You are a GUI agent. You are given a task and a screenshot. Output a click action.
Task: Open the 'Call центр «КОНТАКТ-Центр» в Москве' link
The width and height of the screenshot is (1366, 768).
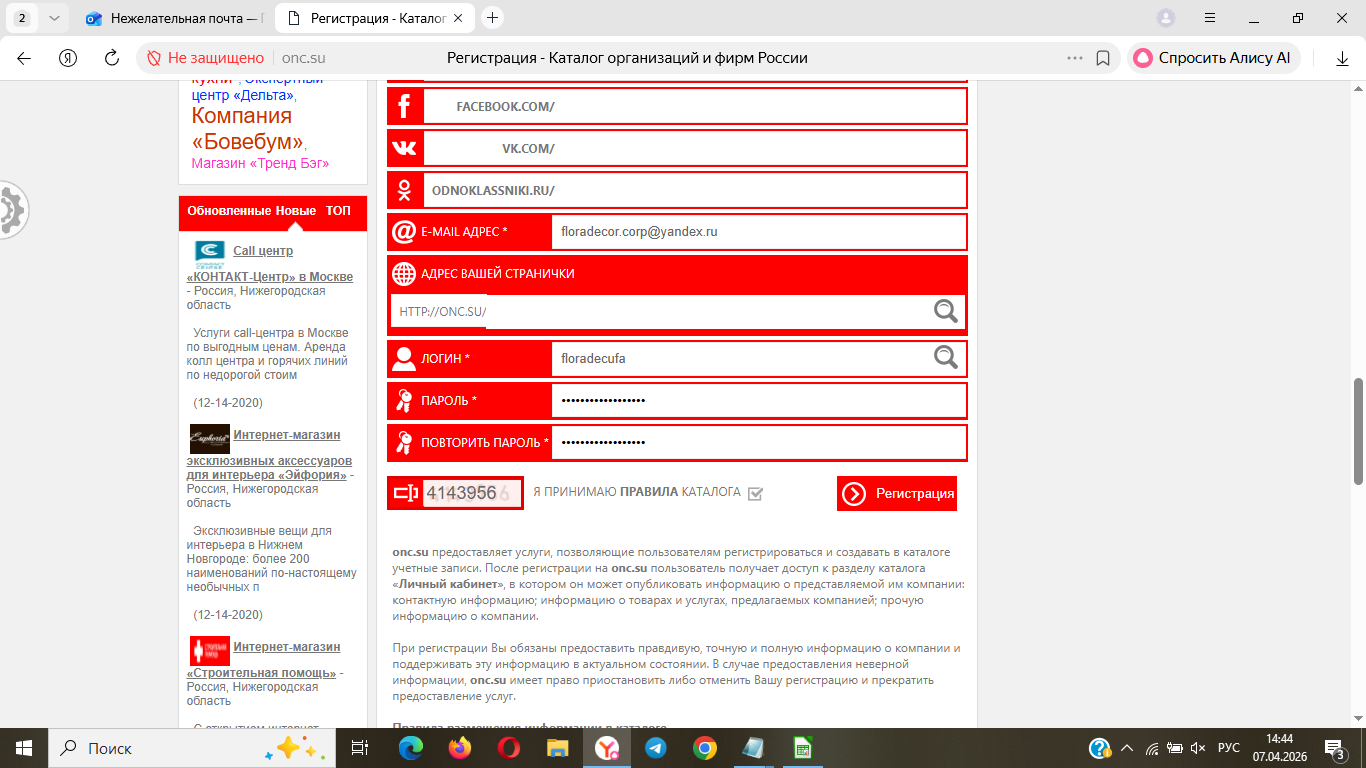pyautogui.click(x=270, y=264)
